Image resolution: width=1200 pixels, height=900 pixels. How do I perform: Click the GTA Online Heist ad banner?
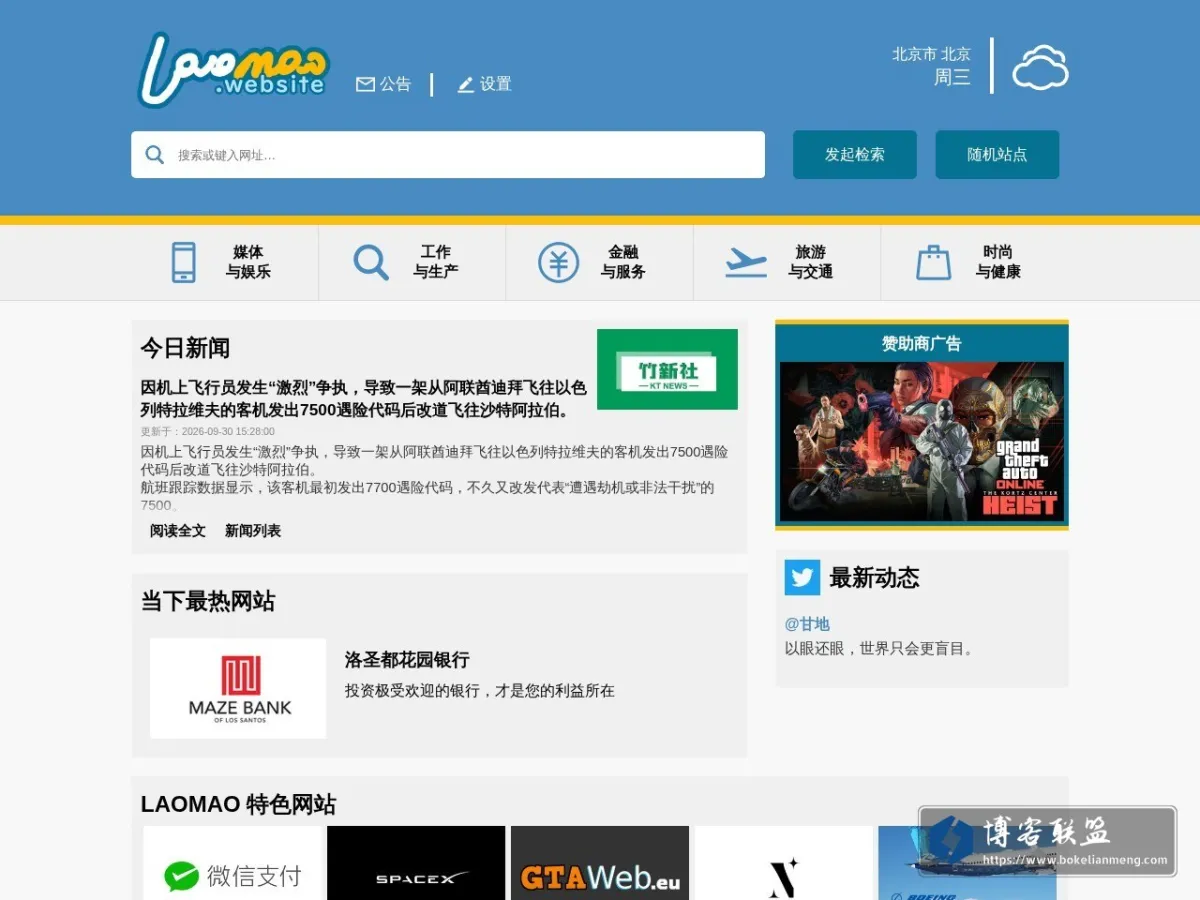click(922, 441)
